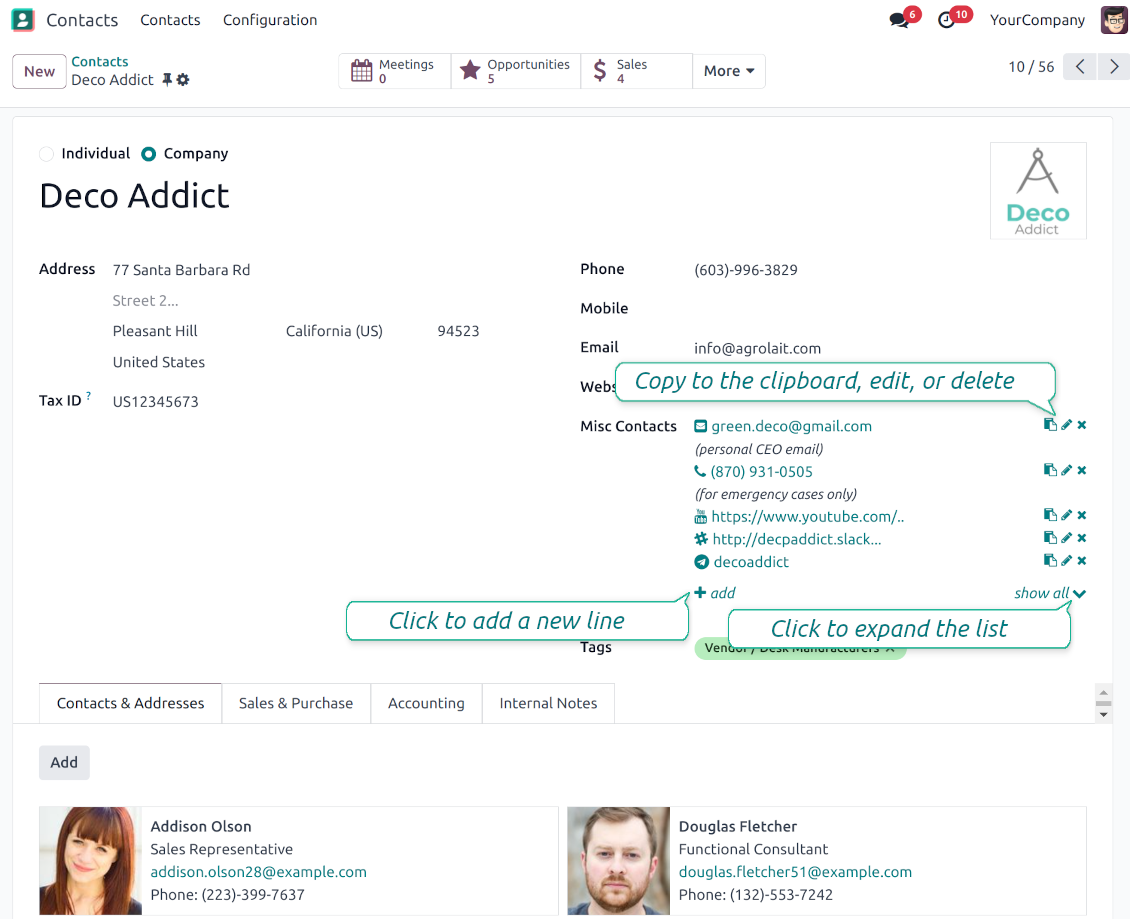The height and width of the screenshot is (919, 1130).
Task: Edit the YouTube misc contact line
Action: pos(1067,515)
